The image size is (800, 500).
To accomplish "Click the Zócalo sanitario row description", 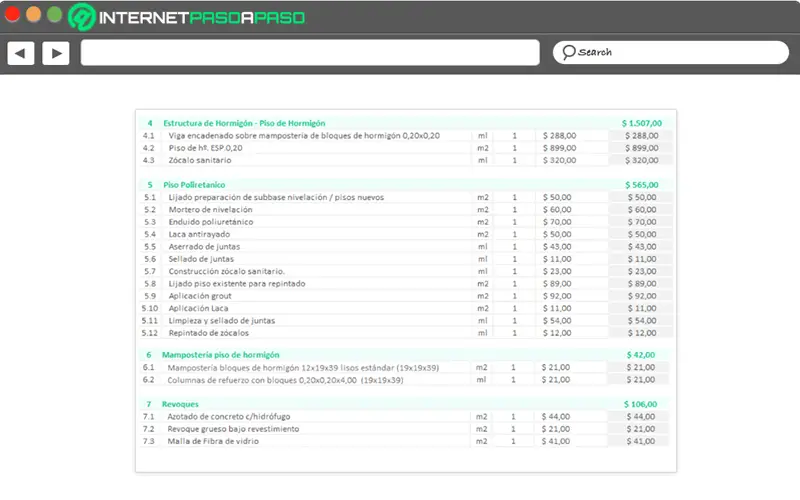I will click(200, 160).
